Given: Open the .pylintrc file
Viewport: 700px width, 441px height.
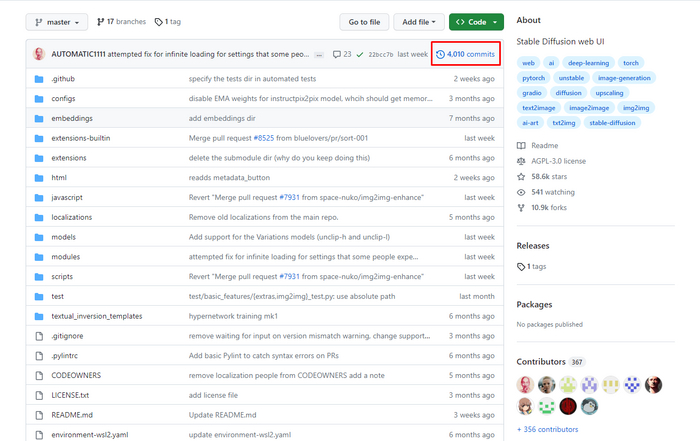Looking at the screenshot, I should coord(65,356).
